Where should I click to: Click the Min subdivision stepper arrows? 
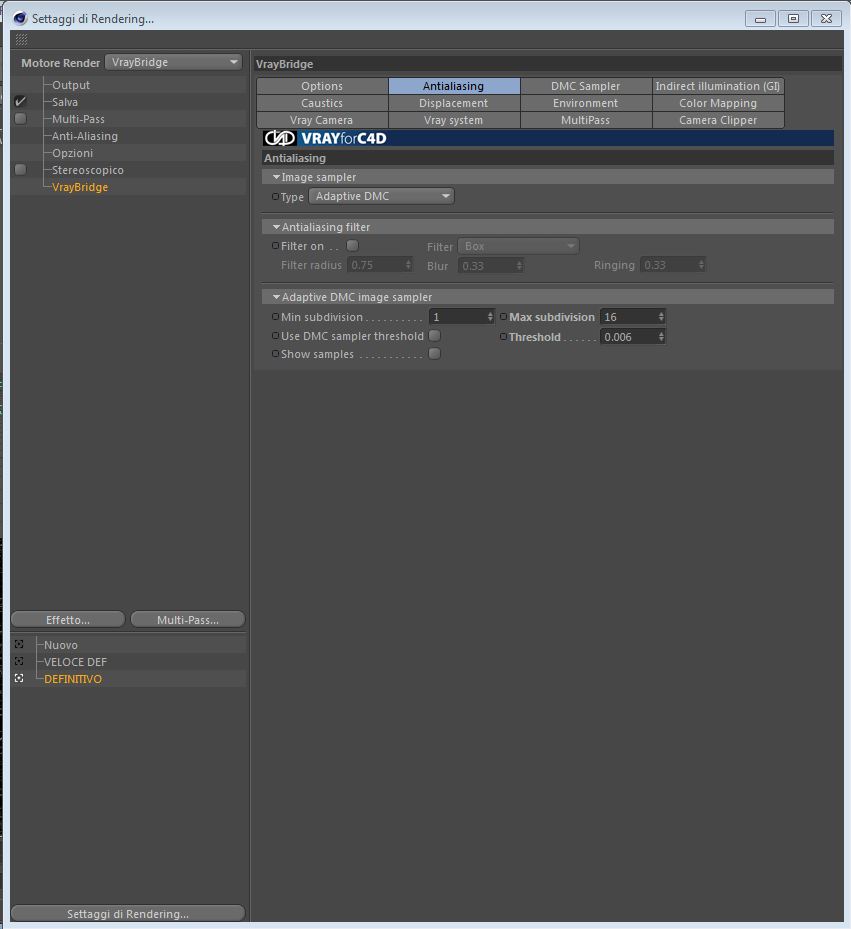490,317
